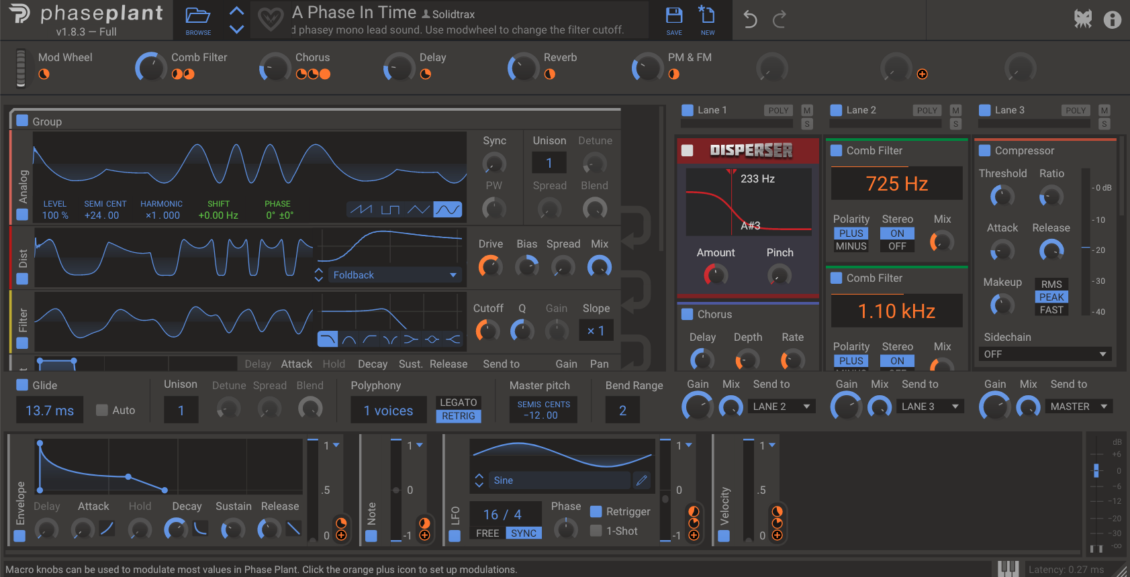
Task: Toggle LFO Retrigger checkbox
Action: click(x=596, y=511)
